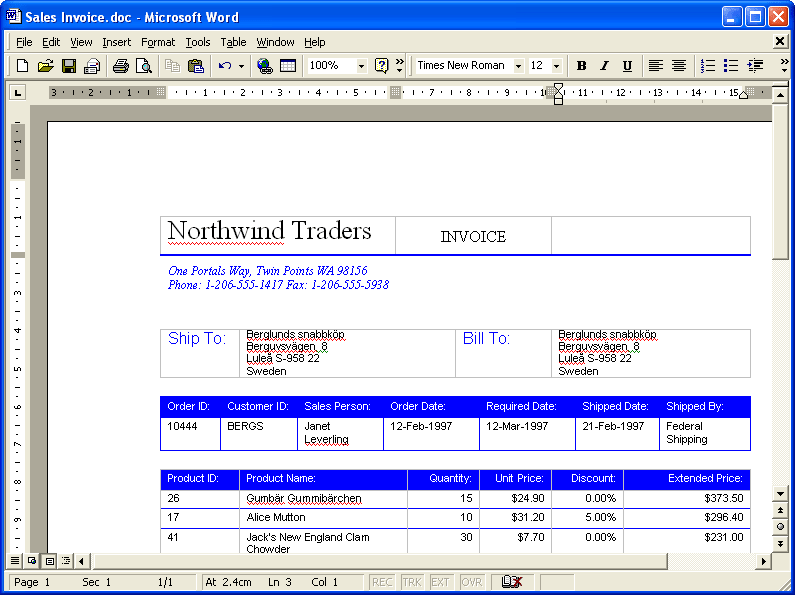Image resolution: width=795 pixels, height=595 pixels.
Task: Toggle Bold formatting
Action: tap(582, 65)
